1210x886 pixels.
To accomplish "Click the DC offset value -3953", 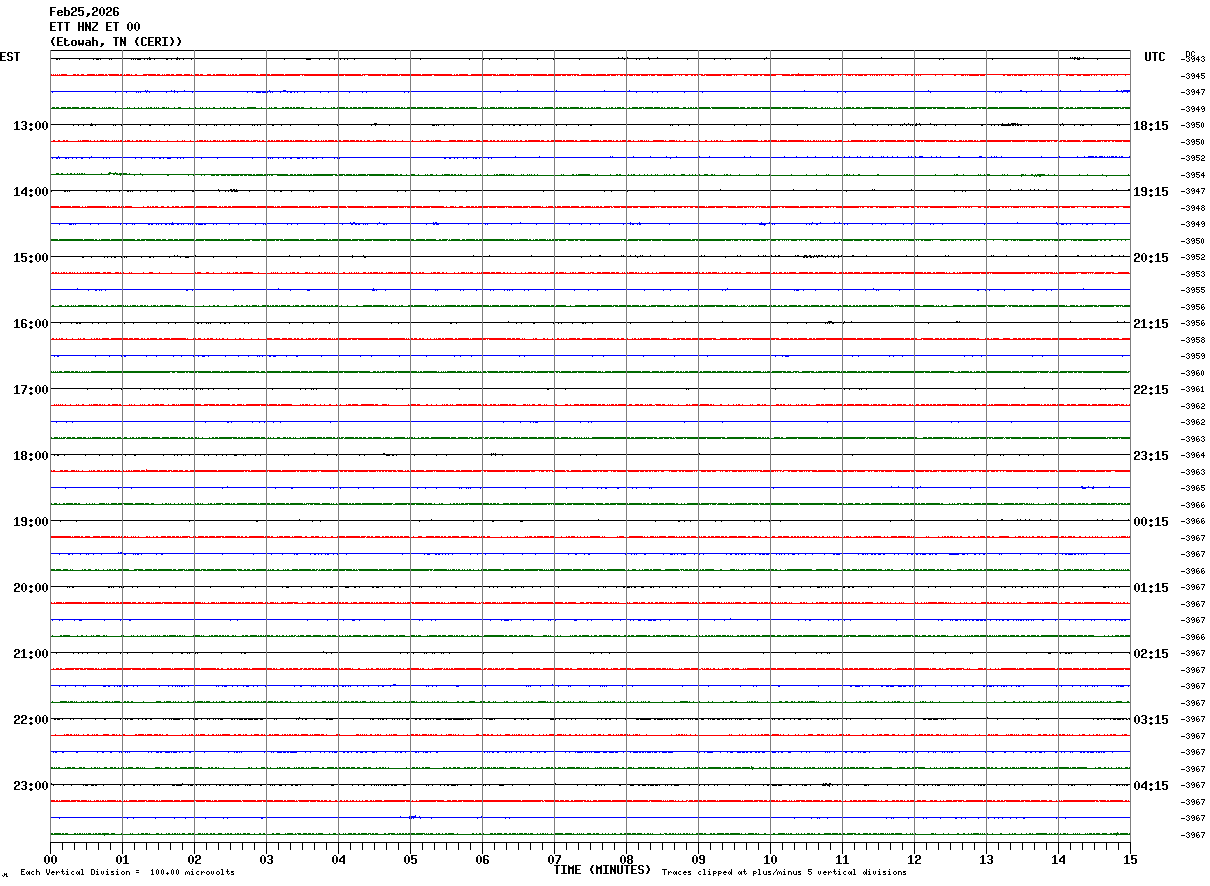I will (1193, 274).
